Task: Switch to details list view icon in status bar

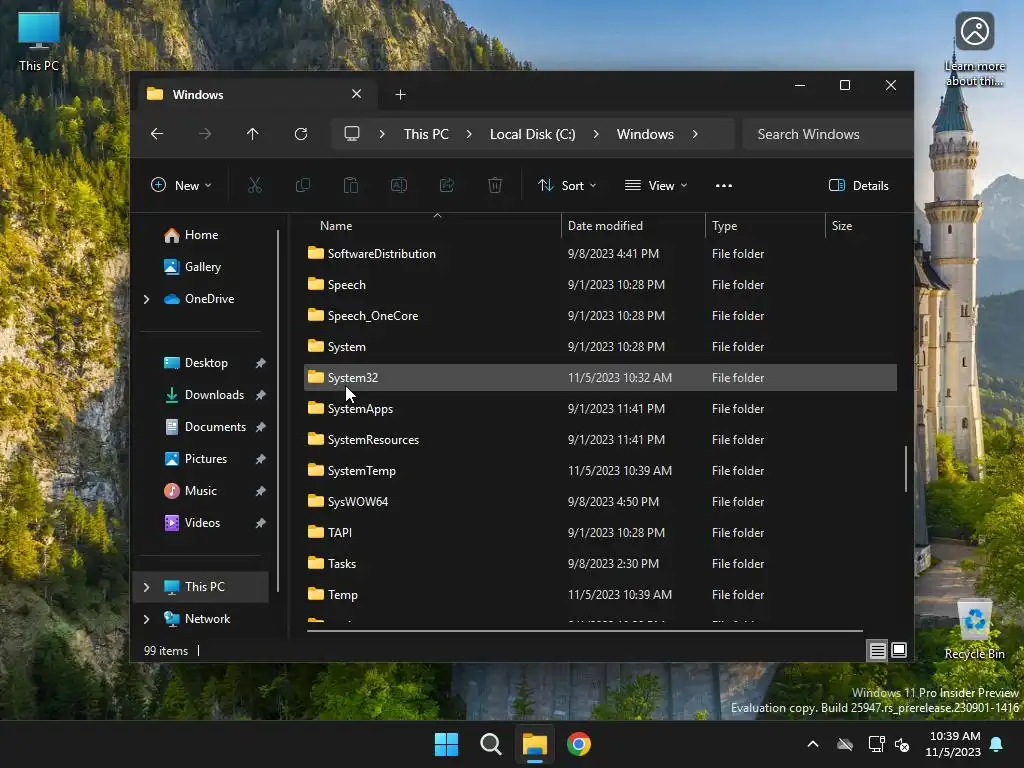Action: pos(877,650)
